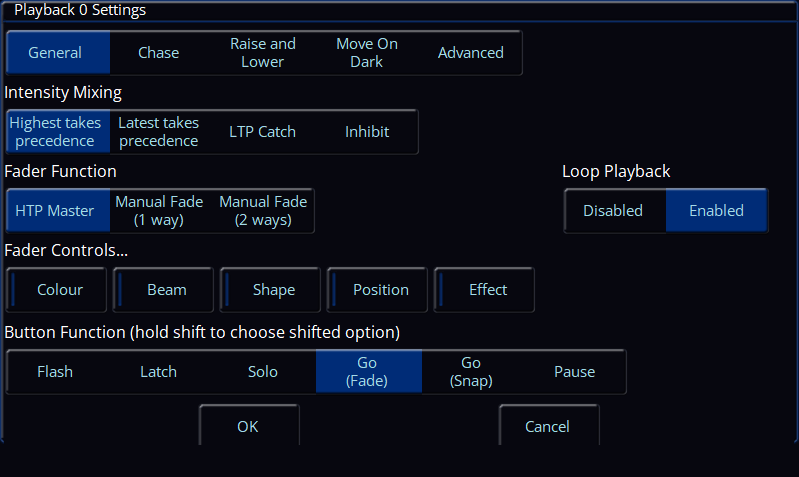This screenshot has height=477, width=799.
Task: Disable Loop Playback
Action: (613, 211)
